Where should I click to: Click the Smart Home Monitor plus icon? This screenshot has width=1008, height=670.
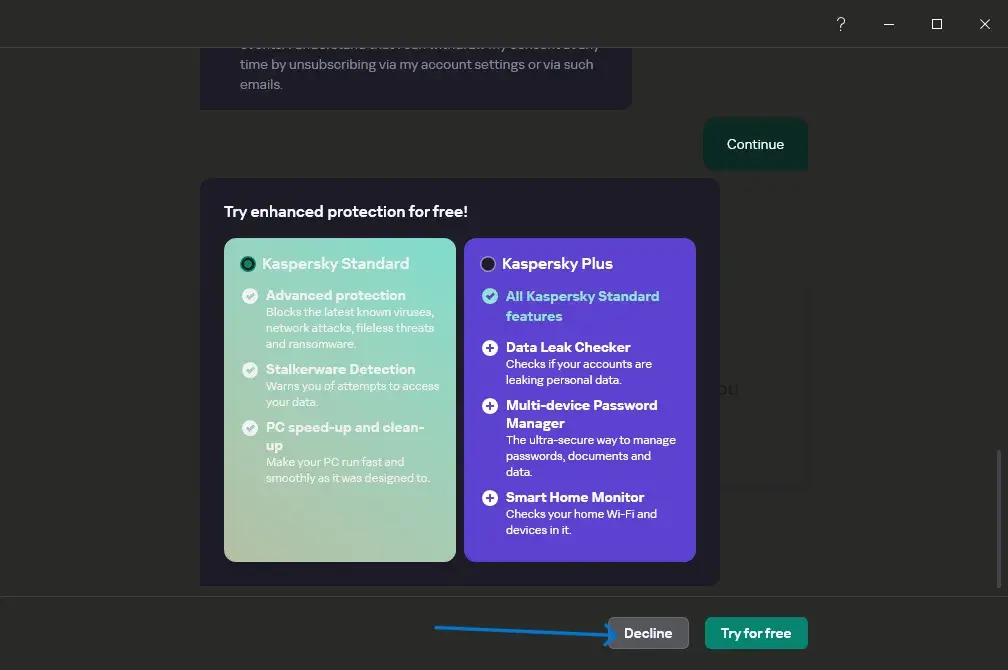pyautogui.click(x=490, y=498)
